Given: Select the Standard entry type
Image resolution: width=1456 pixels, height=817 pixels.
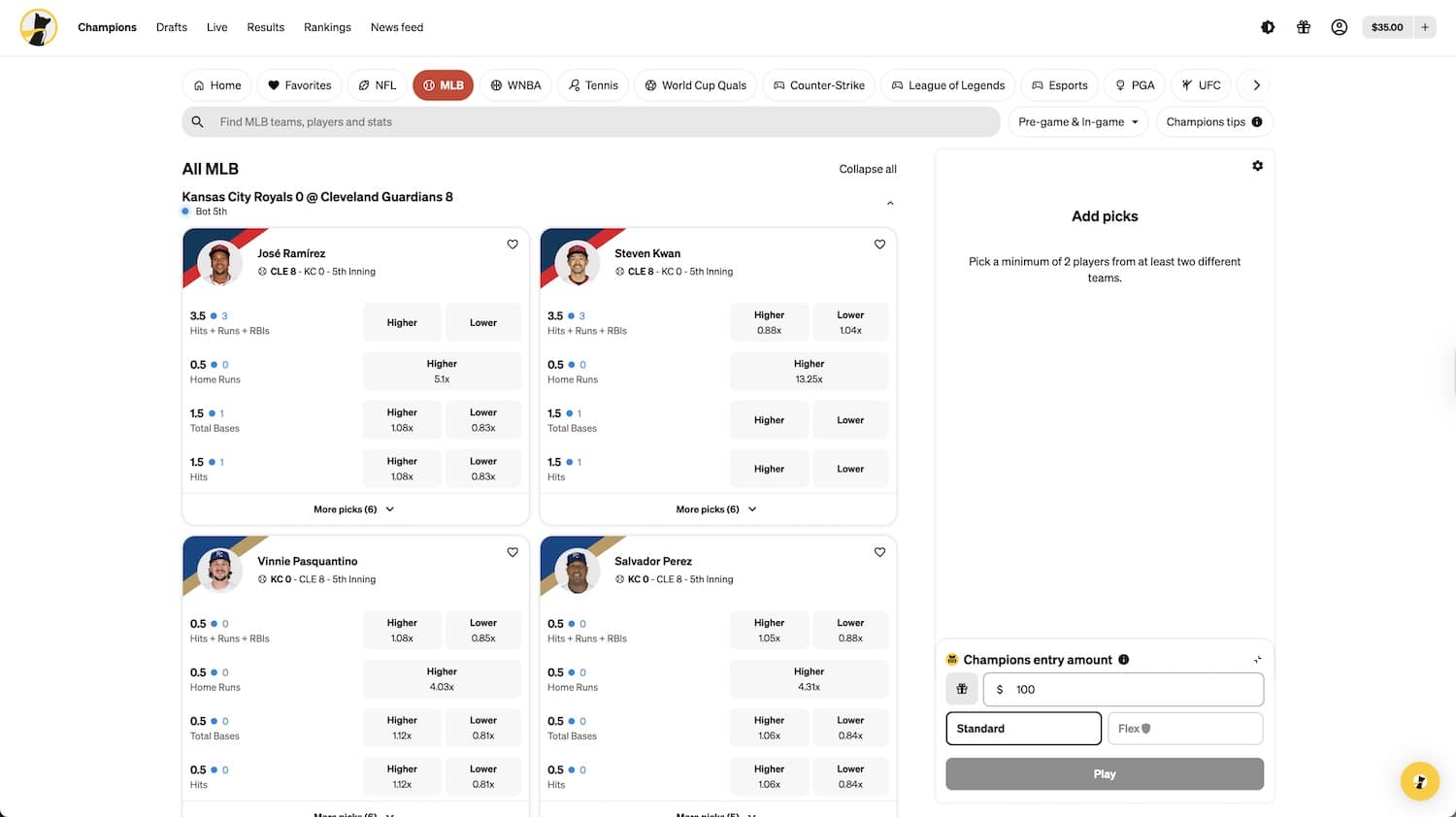Looking at the screenshot, I should pos(1023,729).
